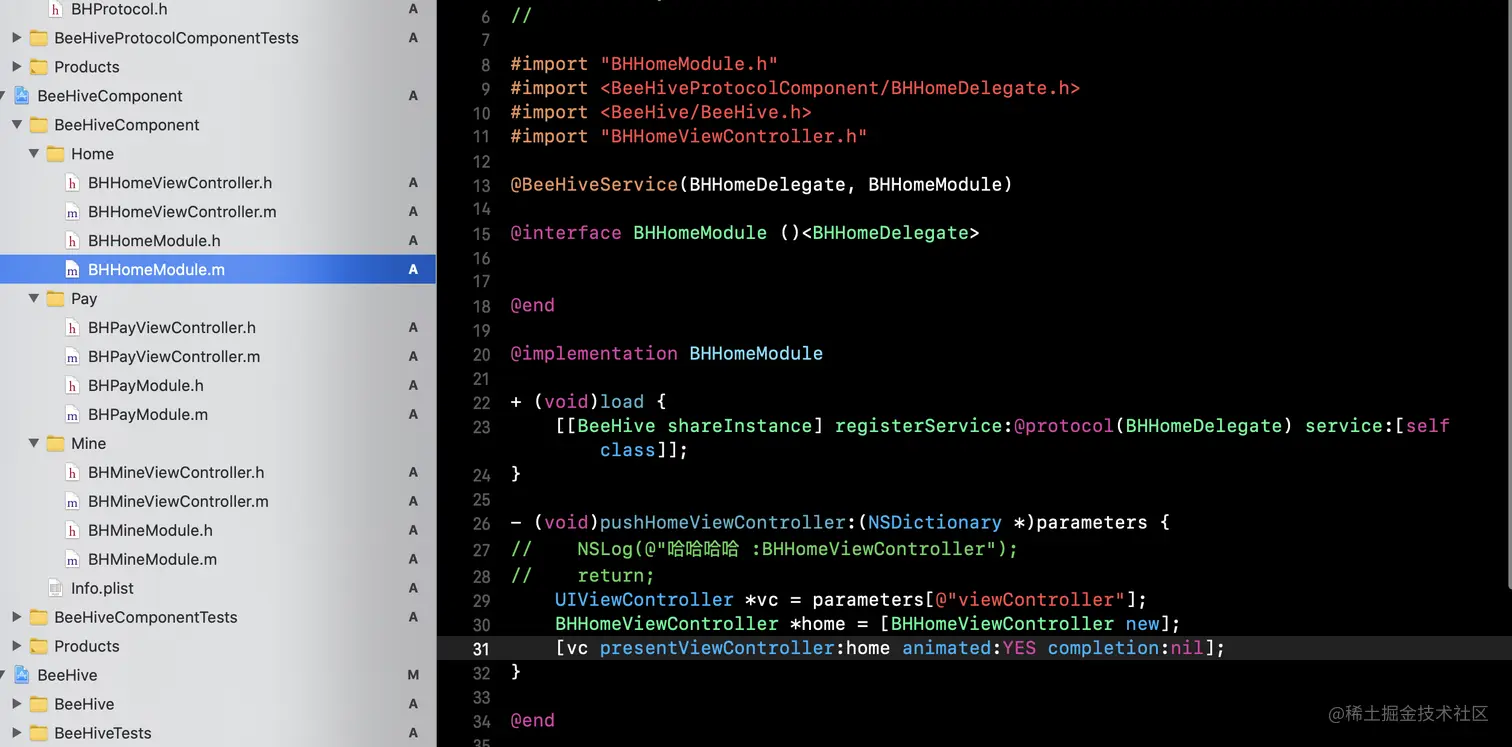This screenshot has width=1512, height=747.
Task: Expand the BeeHiveTests folder
Action: [16, 733]
